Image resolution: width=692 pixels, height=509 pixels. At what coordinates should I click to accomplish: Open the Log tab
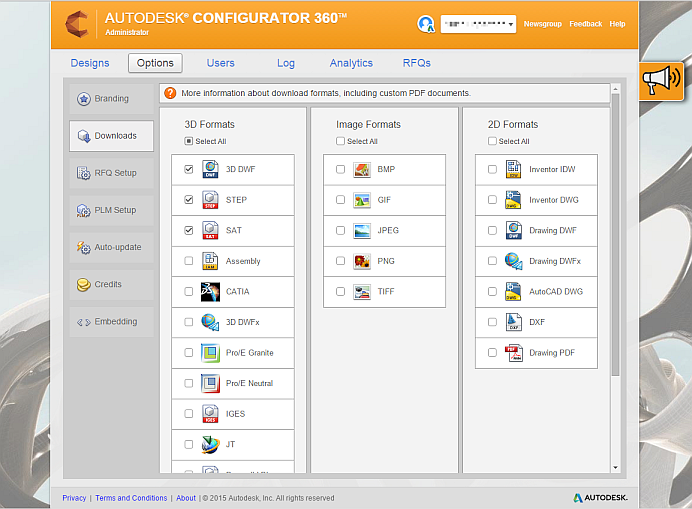pos(286,63)
